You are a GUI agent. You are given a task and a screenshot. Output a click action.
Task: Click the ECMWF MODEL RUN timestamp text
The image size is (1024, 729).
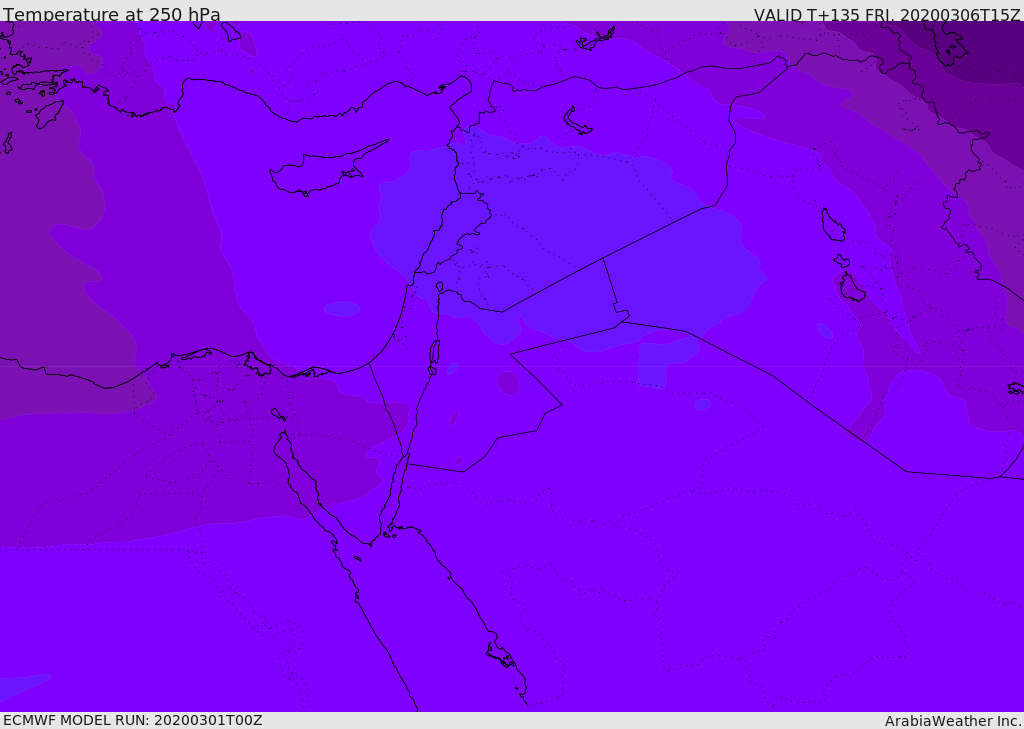[x=132, y=720]
